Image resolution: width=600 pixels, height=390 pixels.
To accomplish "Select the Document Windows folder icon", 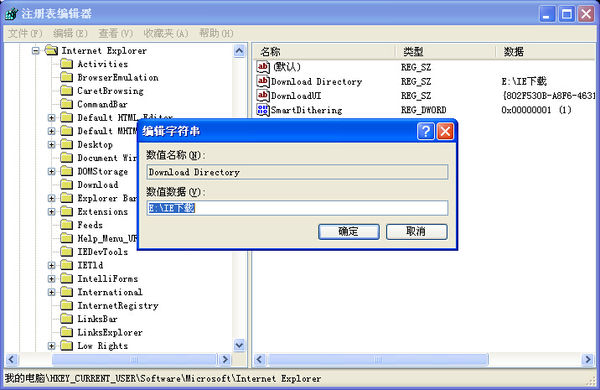I will coord(67,158).
